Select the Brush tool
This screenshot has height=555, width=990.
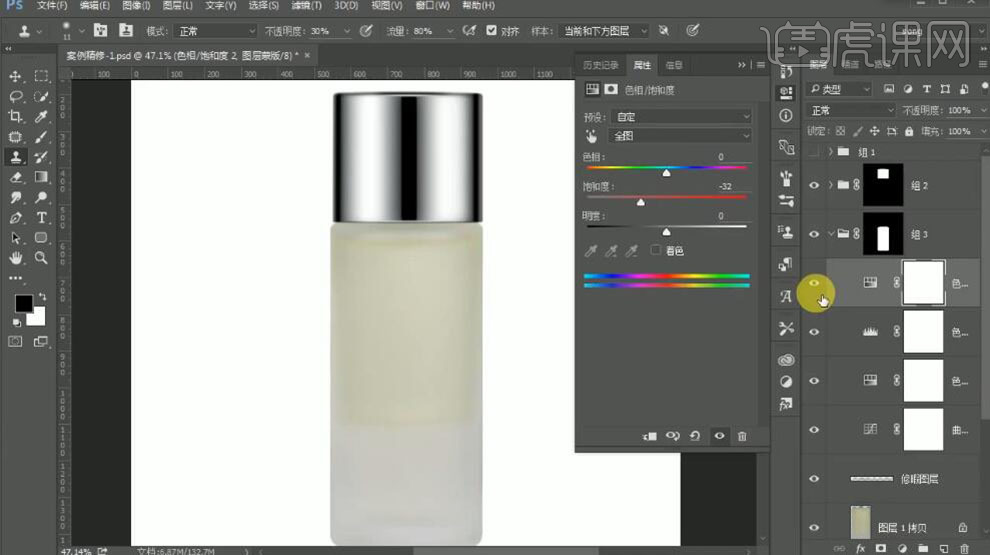tap(41, 137)
